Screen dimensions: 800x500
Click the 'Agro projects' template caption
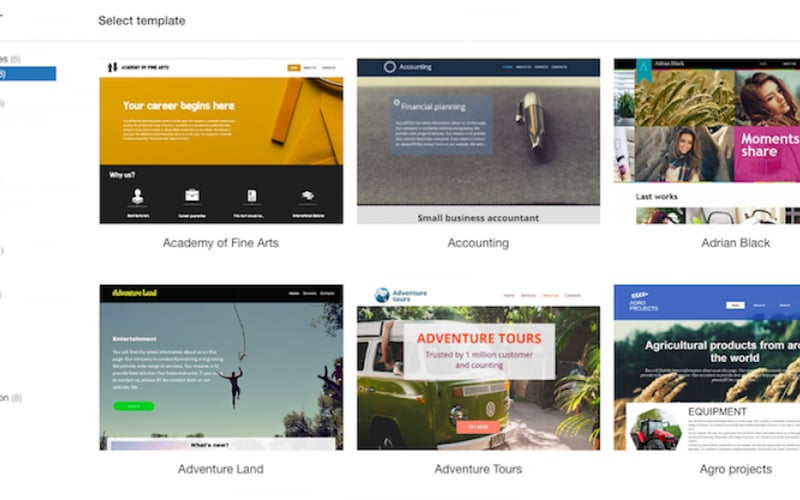(735, 469)
